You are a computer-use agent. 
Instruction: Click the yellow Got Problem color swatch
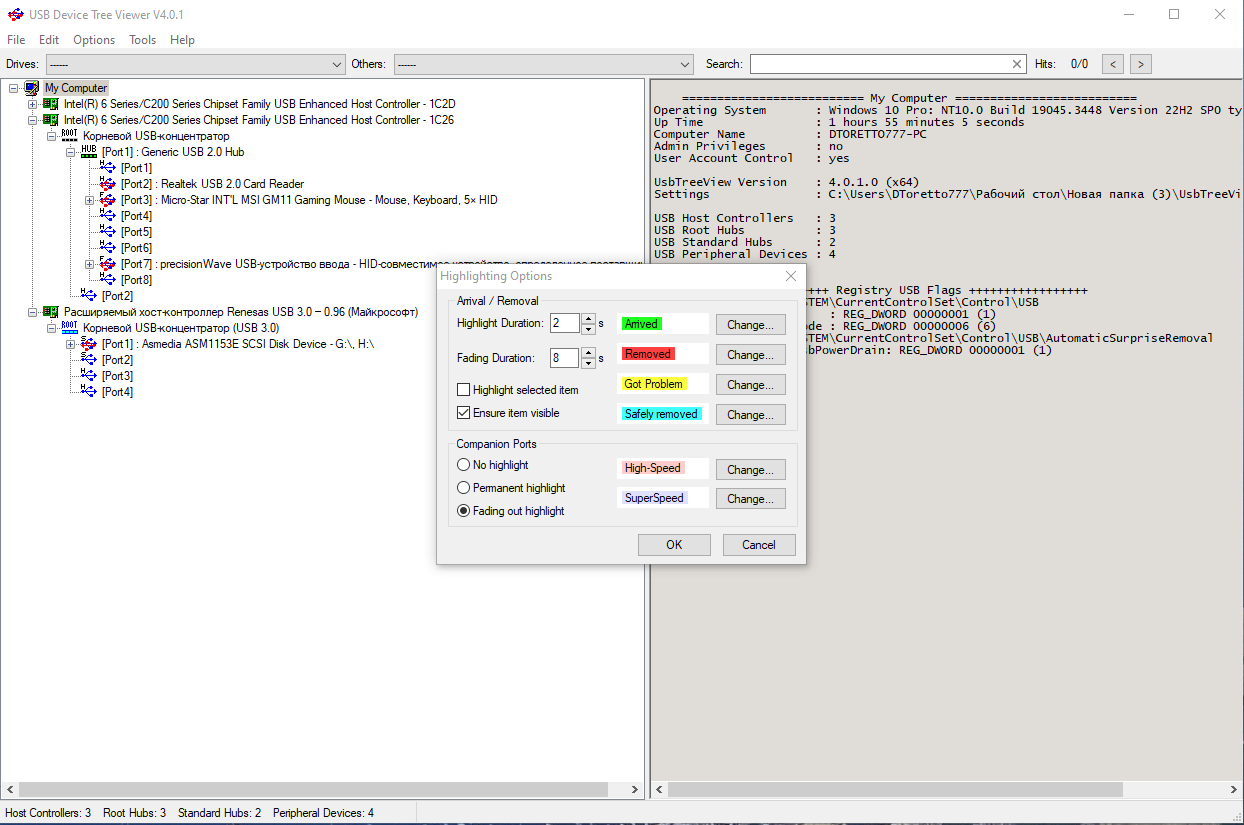[x=653, y=384]
